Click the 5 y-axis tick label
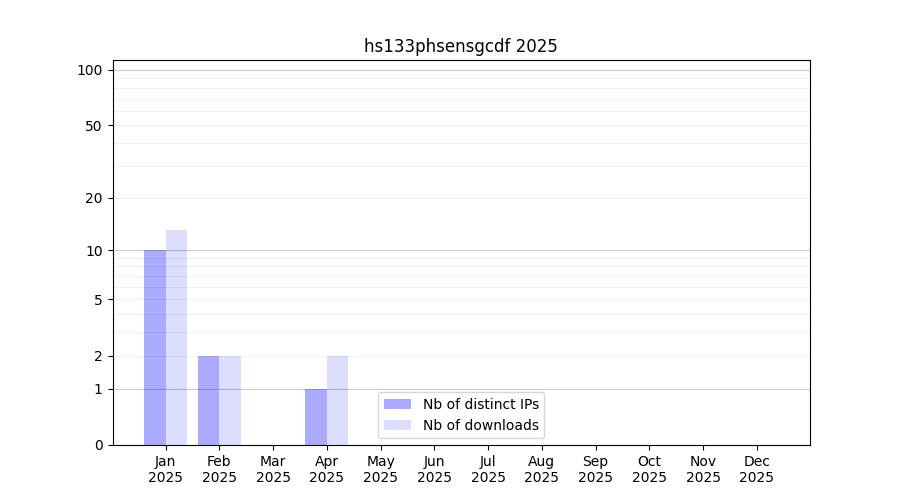The height and width of the screenshot is (500, 900). coord(98,299)
